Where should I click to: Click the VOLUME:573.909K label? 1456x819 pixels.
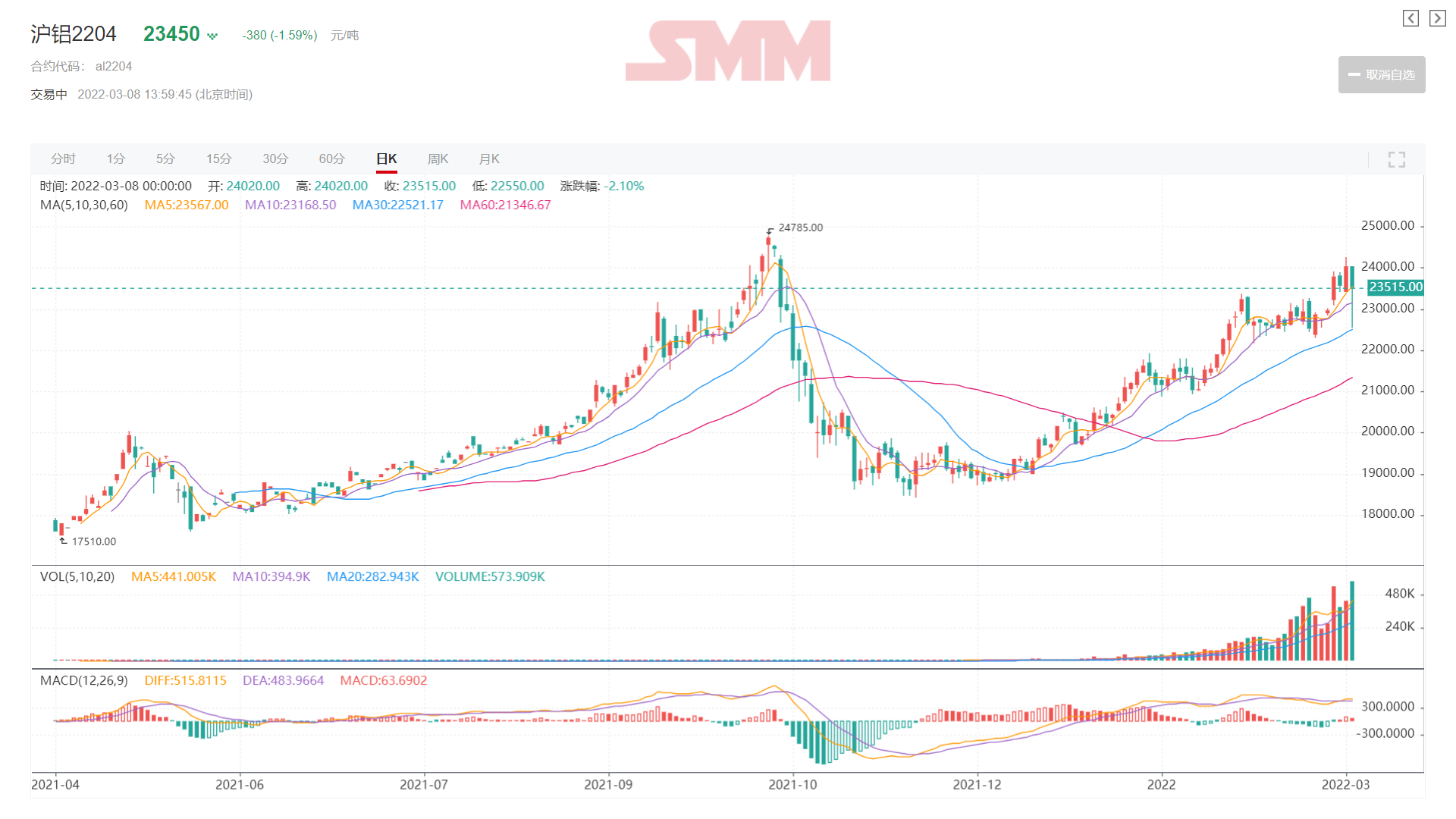click(490, 576)
